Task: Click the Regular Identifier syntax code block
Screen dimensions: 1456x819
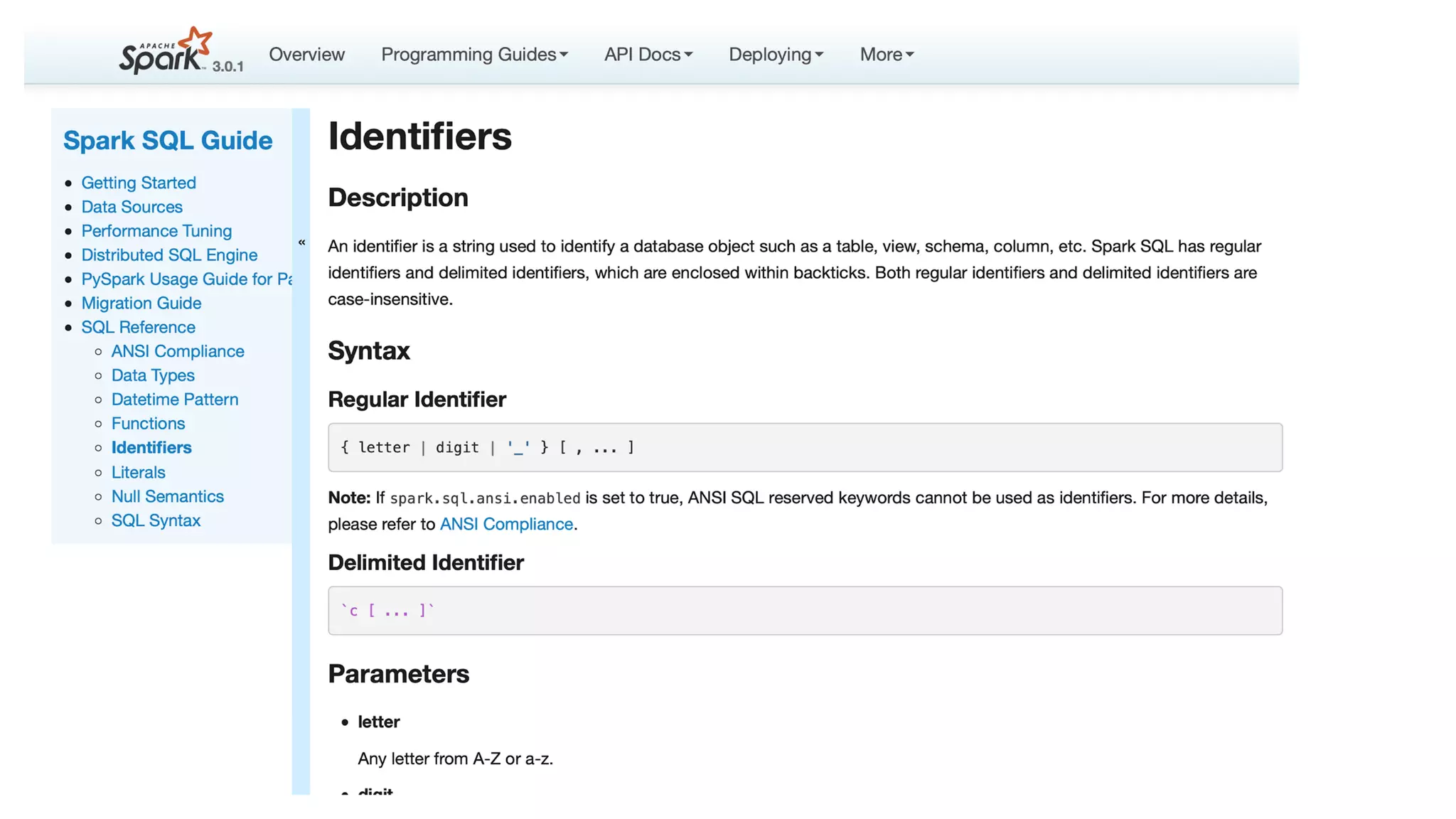Action: (805, 448)
